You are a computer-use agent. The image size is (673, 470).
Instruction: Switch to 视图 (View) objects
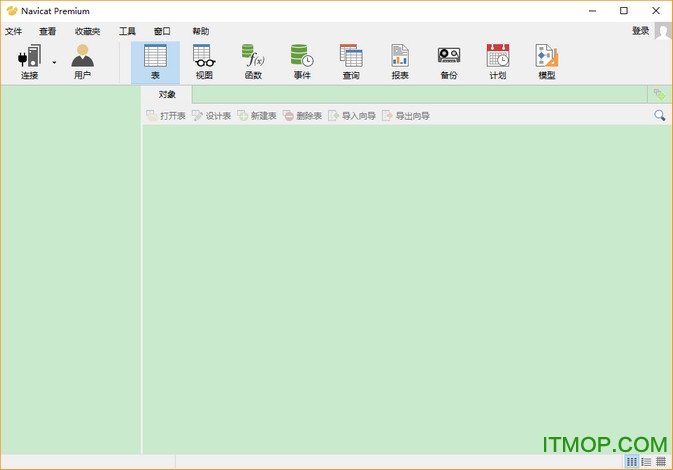[203, 61]
